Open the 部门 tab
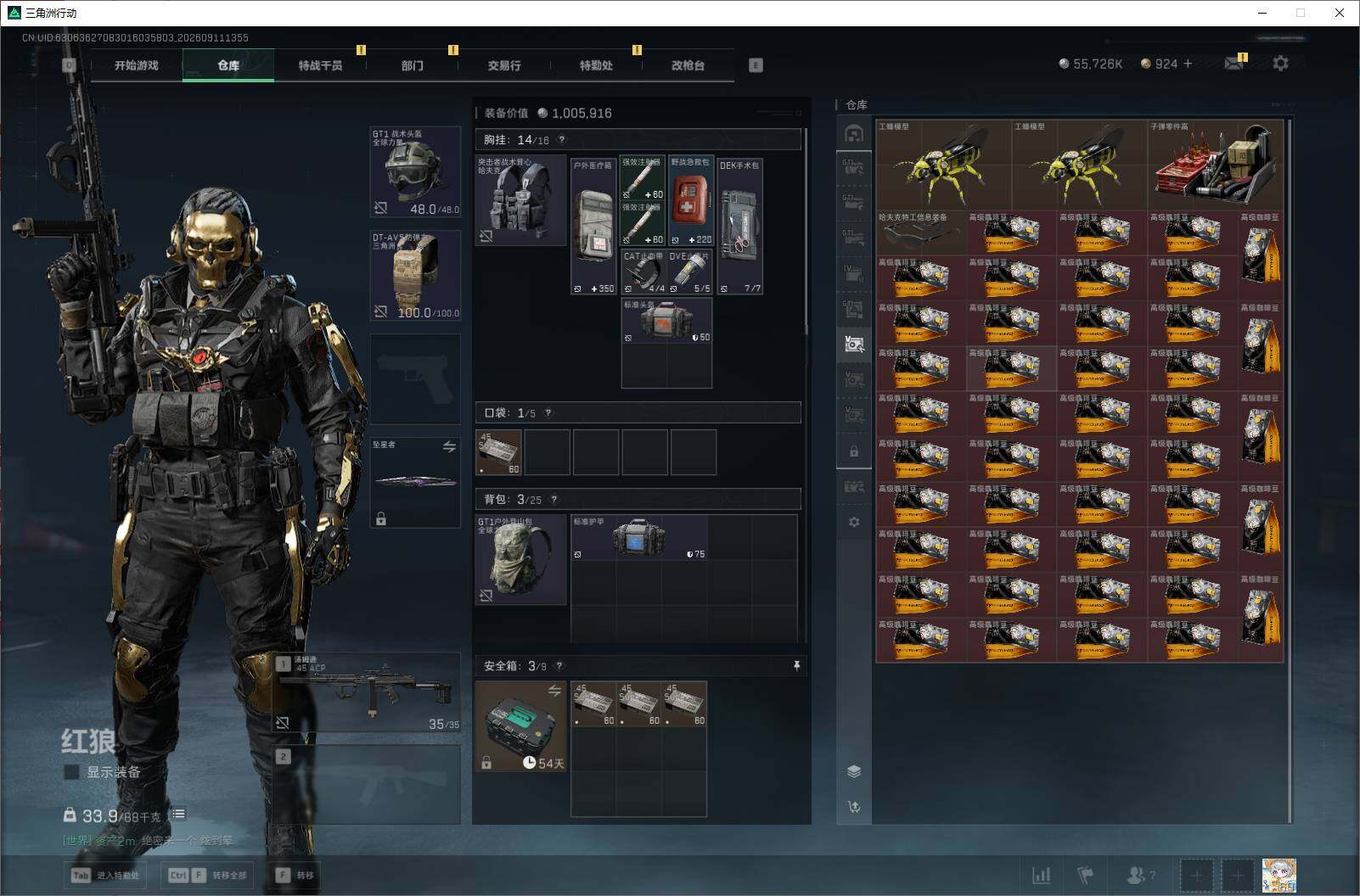 (412, 65)
